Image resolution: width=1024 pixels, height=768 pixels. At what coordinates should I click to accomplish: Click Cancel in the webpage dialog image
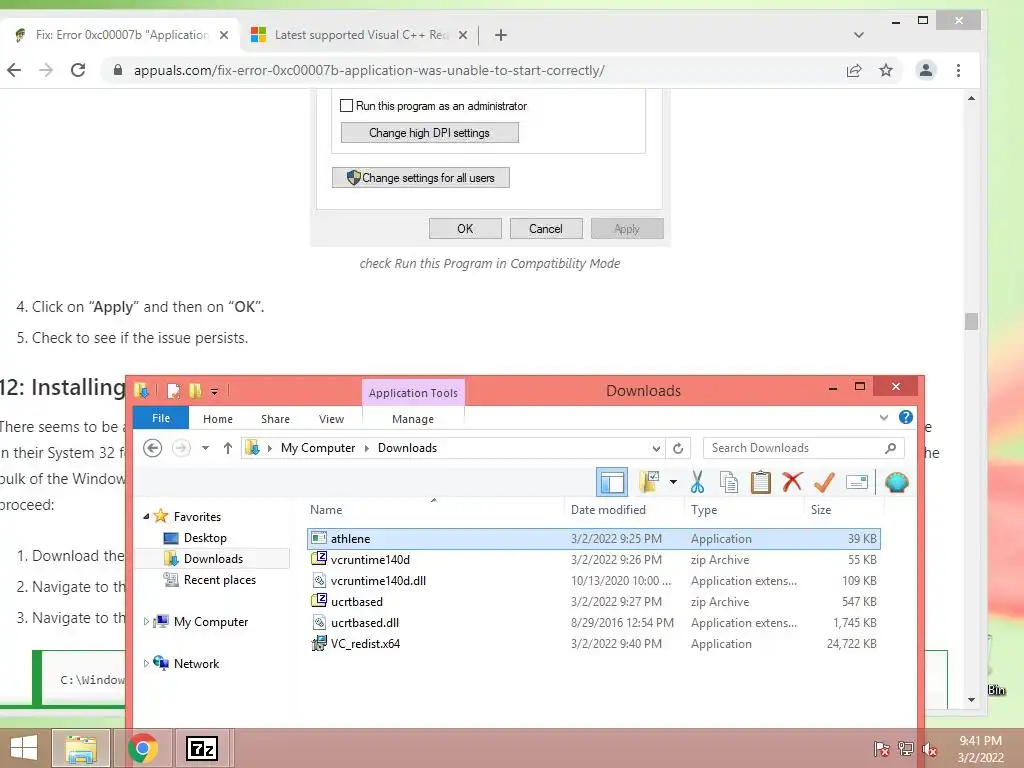coord(546,229)
